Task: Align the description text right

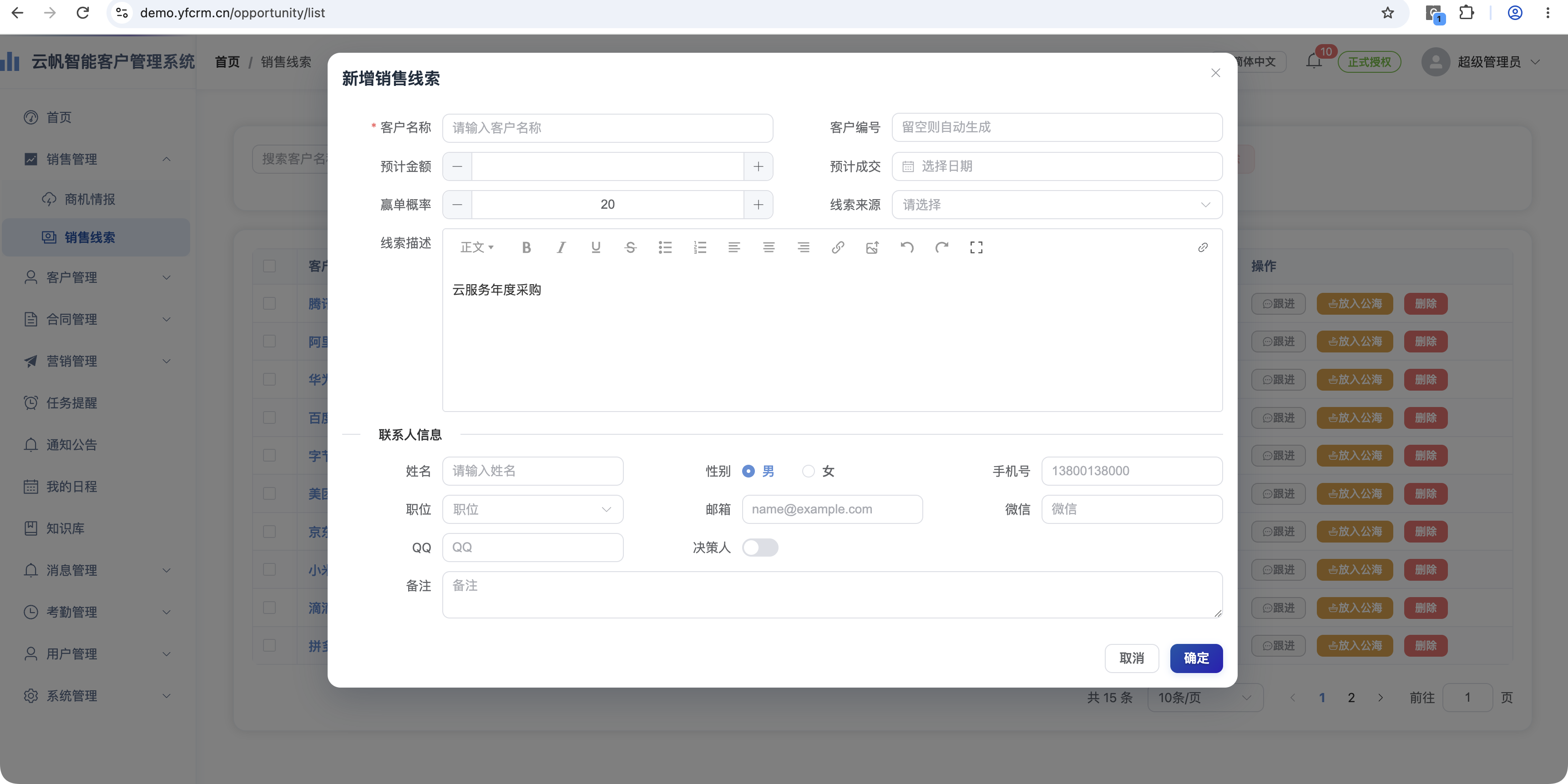Action: click(x=804, y=247)
